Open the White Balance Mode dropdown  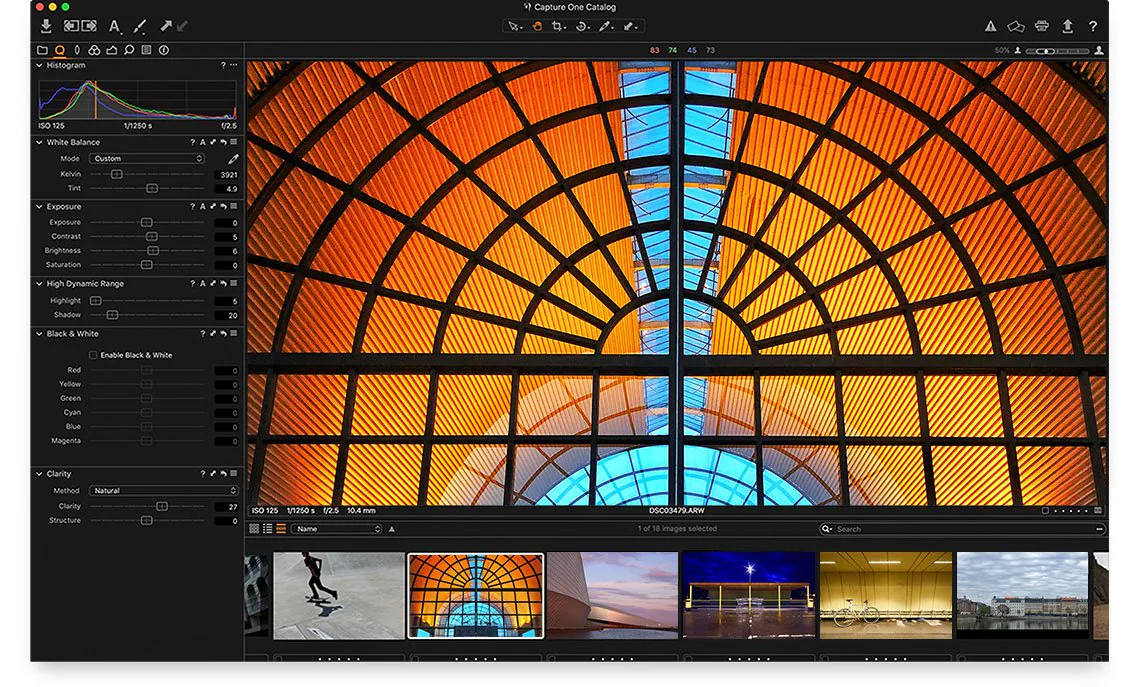click(147, 158)
